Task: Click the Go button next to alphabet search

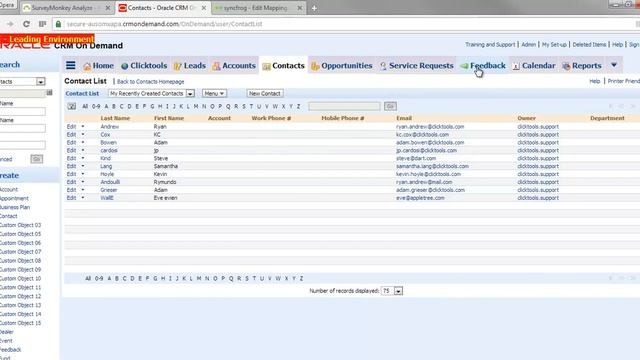Action: point(390,106)
